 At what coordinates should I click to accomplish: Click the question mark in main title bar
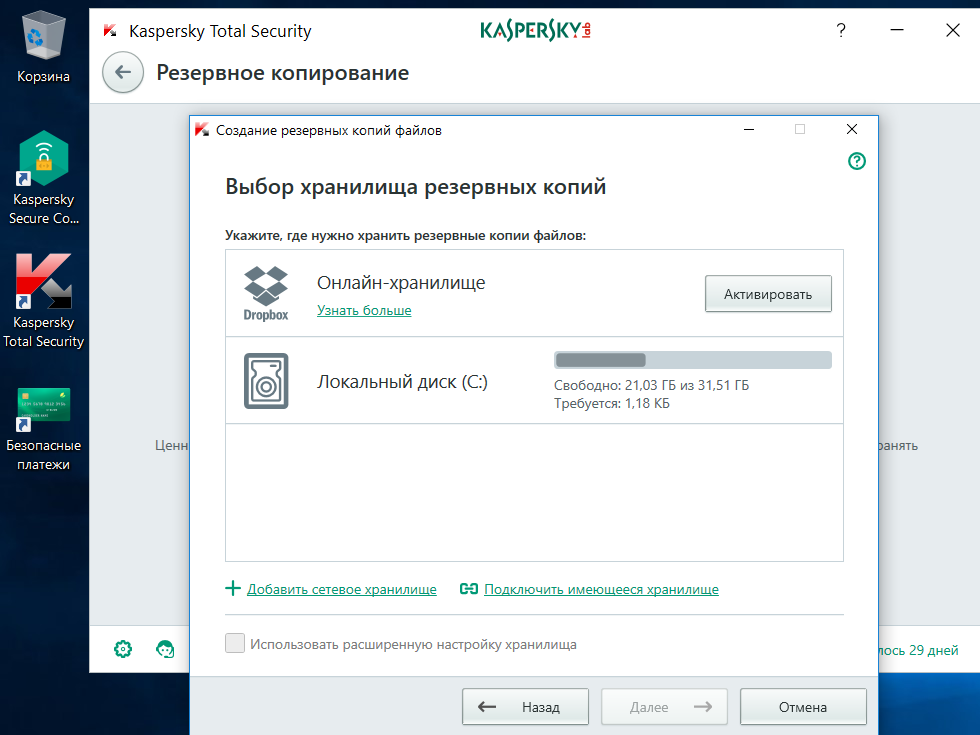coord(841,30)
